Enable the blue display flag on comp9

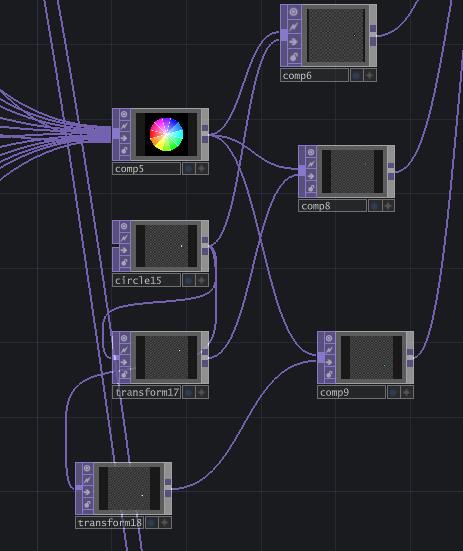tap(393, 392)
